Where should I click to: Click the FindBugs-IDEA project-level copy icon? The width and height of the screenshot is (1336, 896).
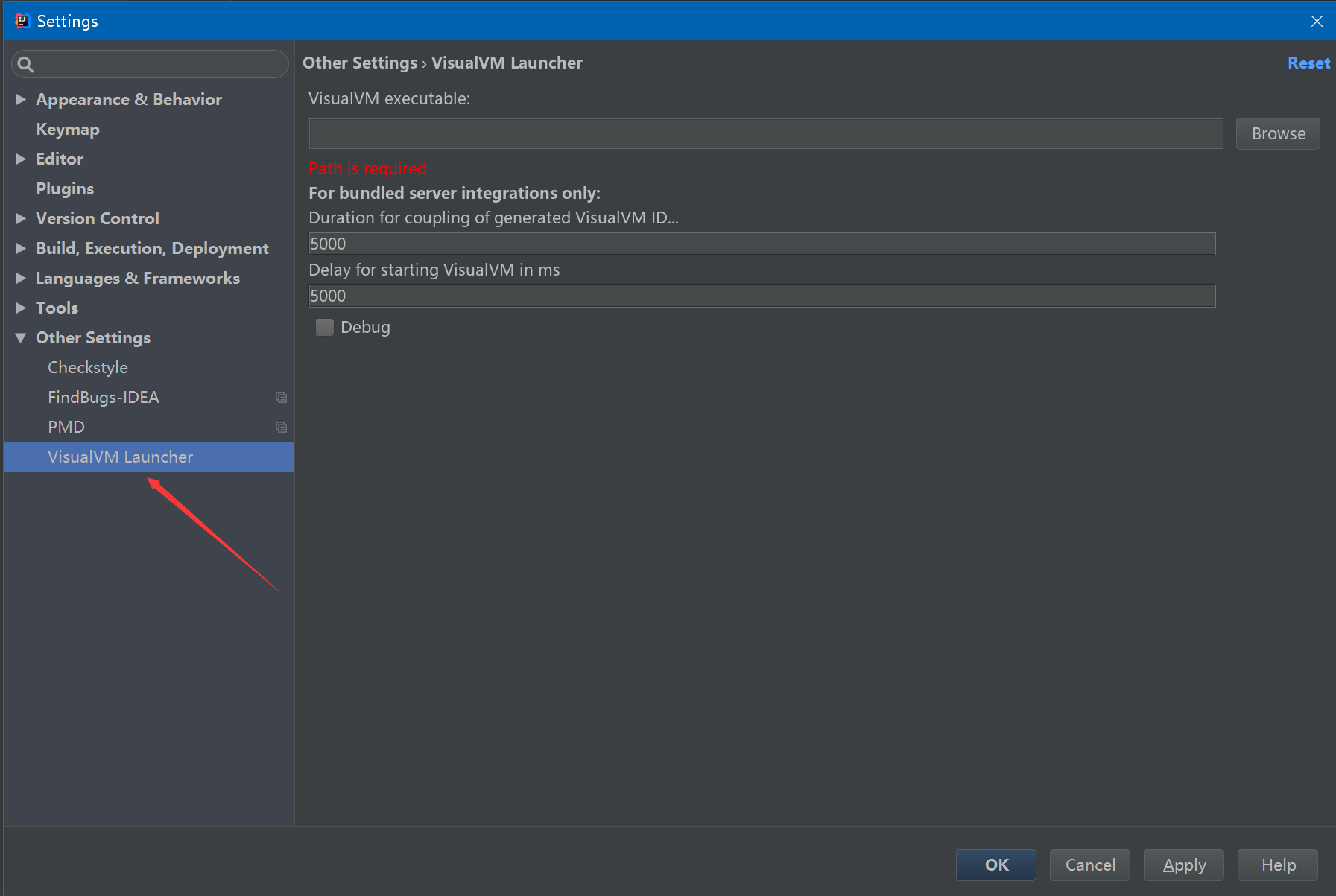point(281,397)
